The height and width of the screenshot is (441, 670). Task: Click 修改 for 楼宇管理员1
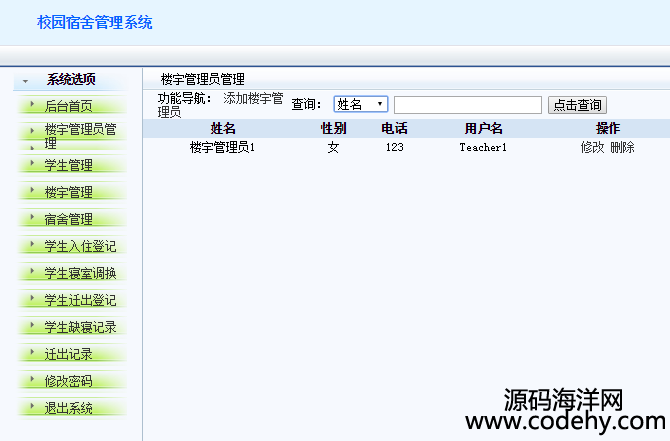(592, 147)
